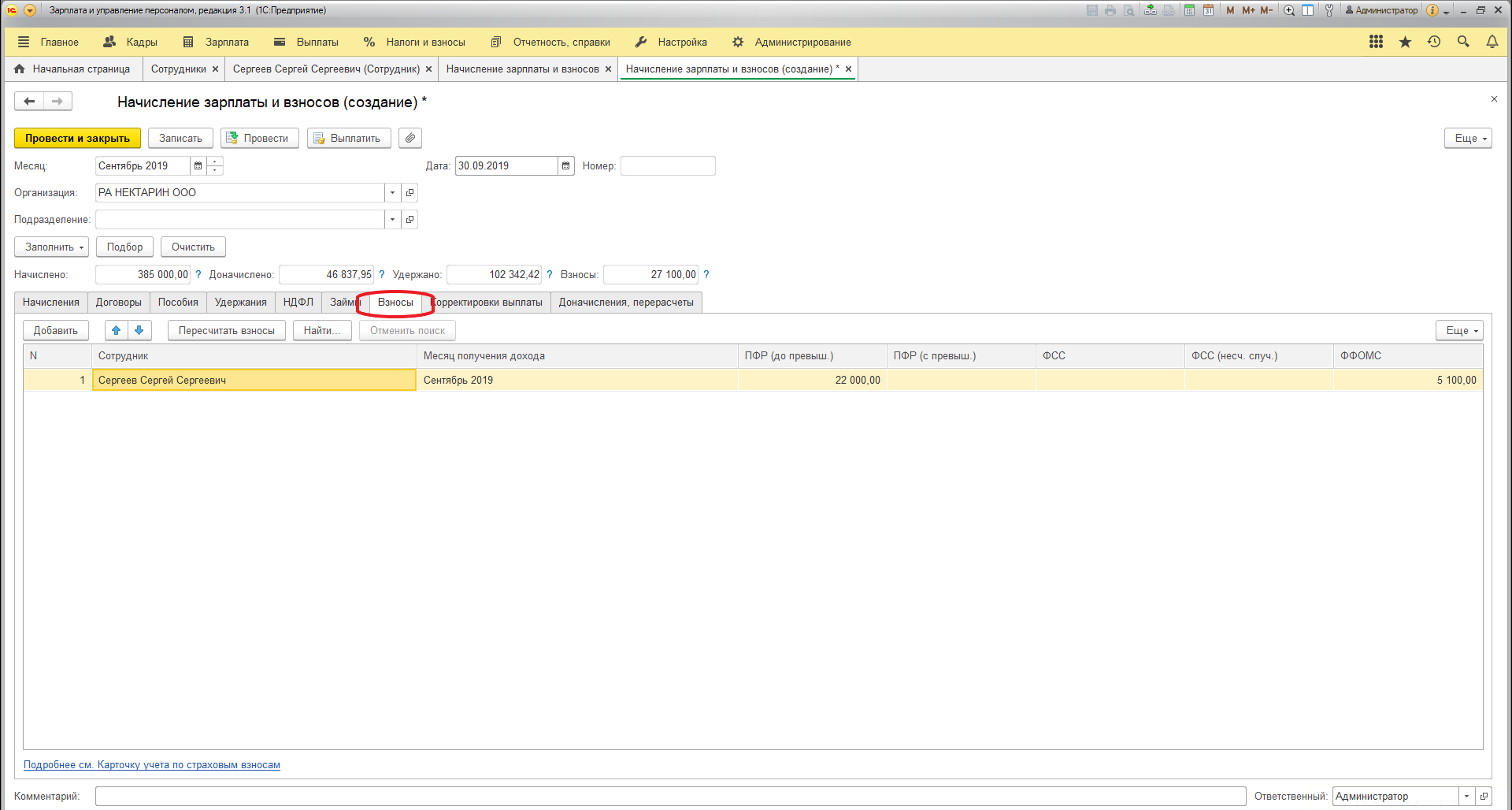This screenshot has width=1512, height=810.
Task: Switch to the Начисления tab
Action: pos(51,303)
